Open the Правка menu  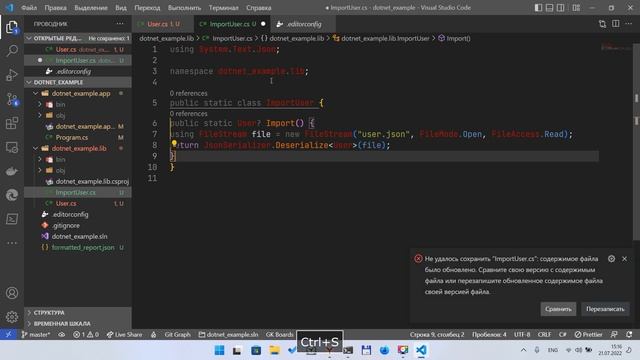(55, 7)
